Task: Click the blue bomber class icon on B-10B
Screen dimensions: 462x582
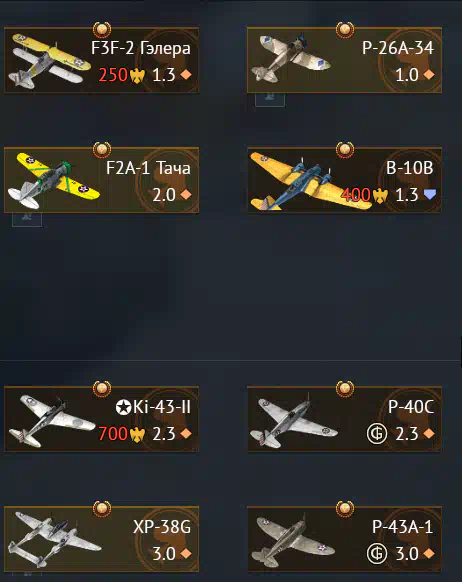Action: [x=430, y=194]
